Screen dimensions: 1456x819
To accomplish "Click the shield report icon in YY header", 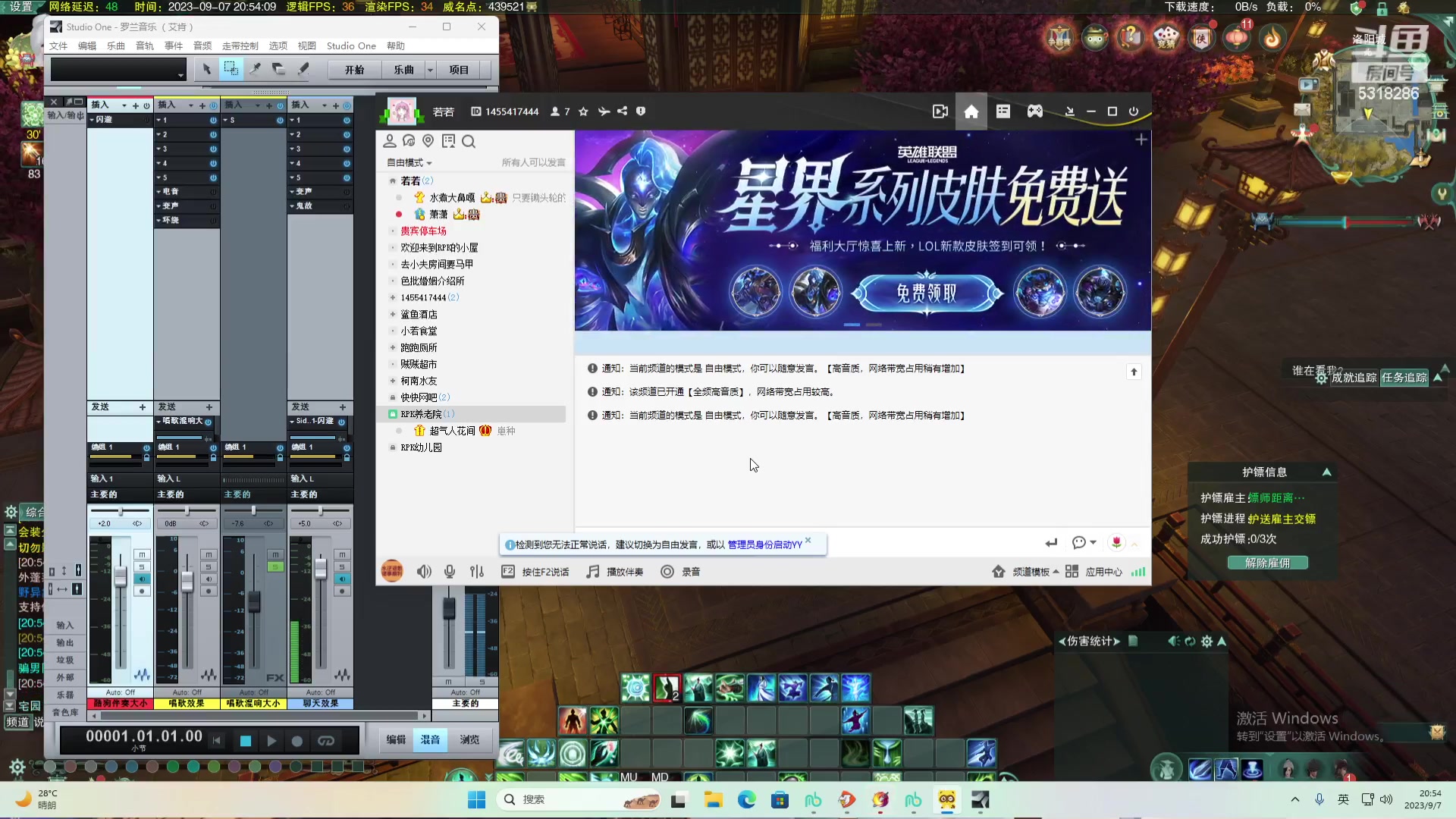I will tap(641, 111).
